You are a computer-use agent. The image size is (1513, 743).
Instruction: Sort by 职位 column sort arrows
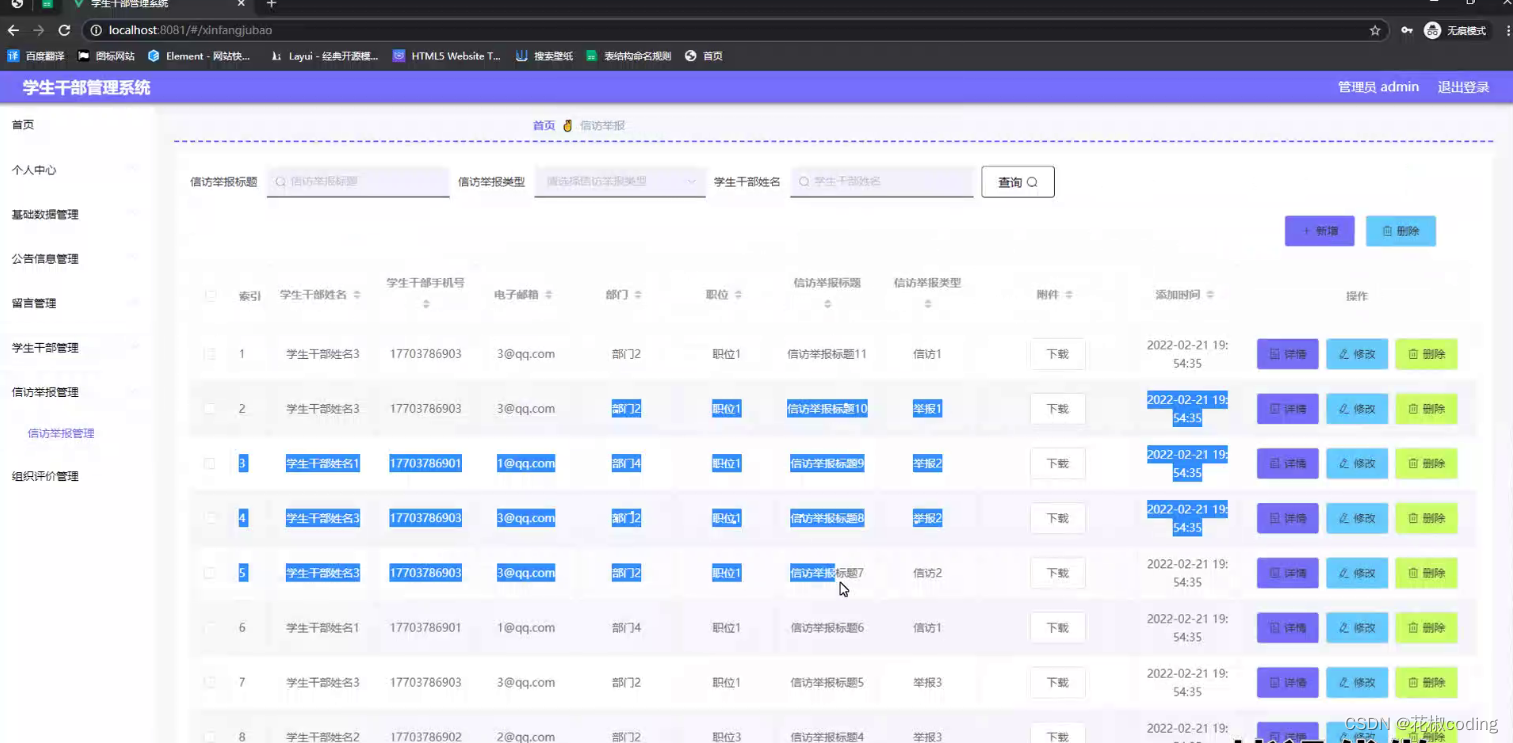(x=738, y=295)
